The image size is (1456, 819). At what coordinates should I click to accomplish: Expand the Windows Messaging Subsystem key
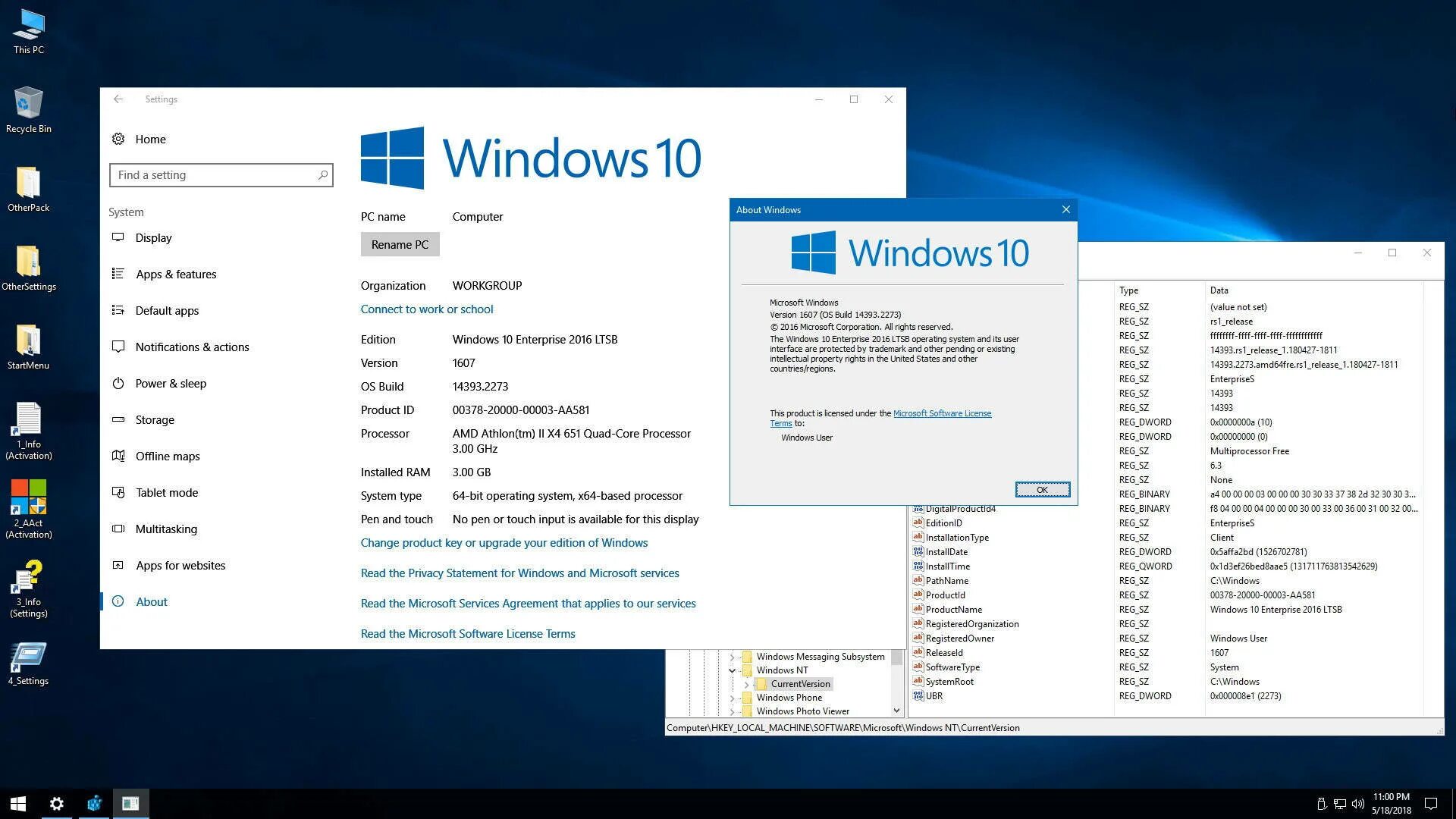pyautogui.click(x=732, y=657)
